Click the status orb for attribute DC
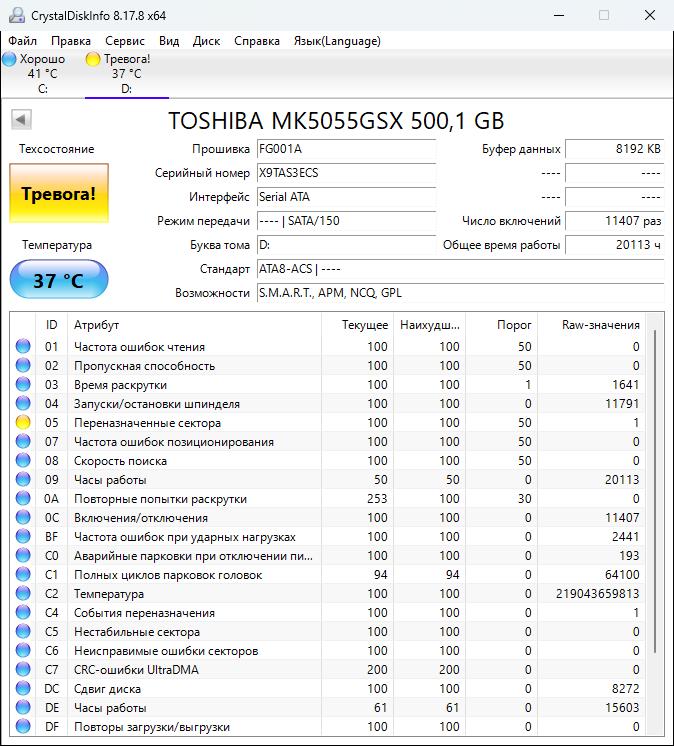Image resolution: width=674 pixels, height=746 pixels. point(23,689)
